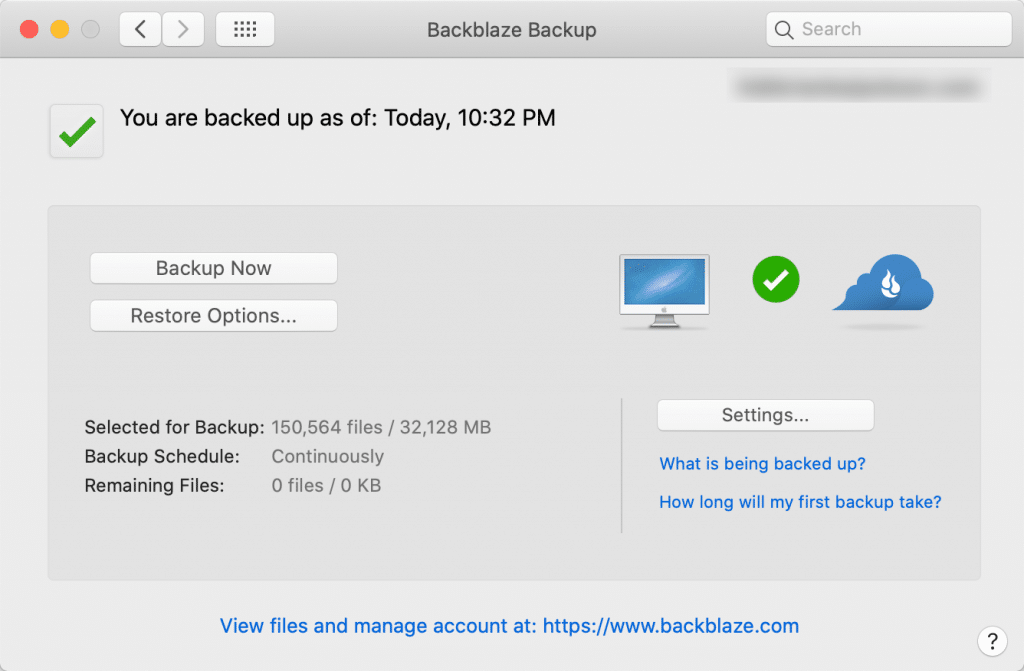Screen dimensions: 1024x671
Task: Click the blurred account email text
Action: (x=855, y=88)
